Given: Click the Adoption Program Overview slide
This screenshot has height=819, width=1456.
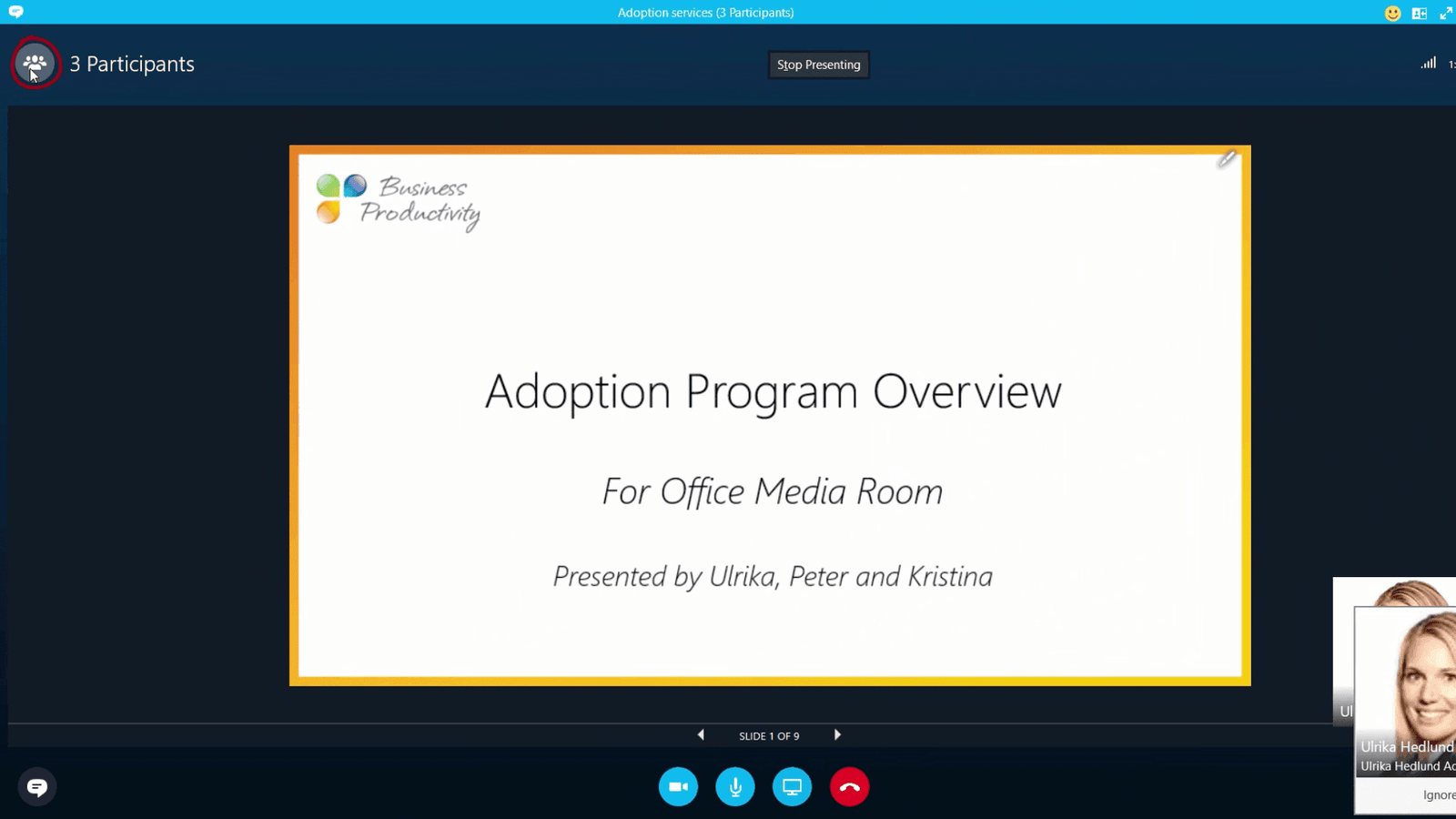Looking at the screenshot, I should coord(770,415).
